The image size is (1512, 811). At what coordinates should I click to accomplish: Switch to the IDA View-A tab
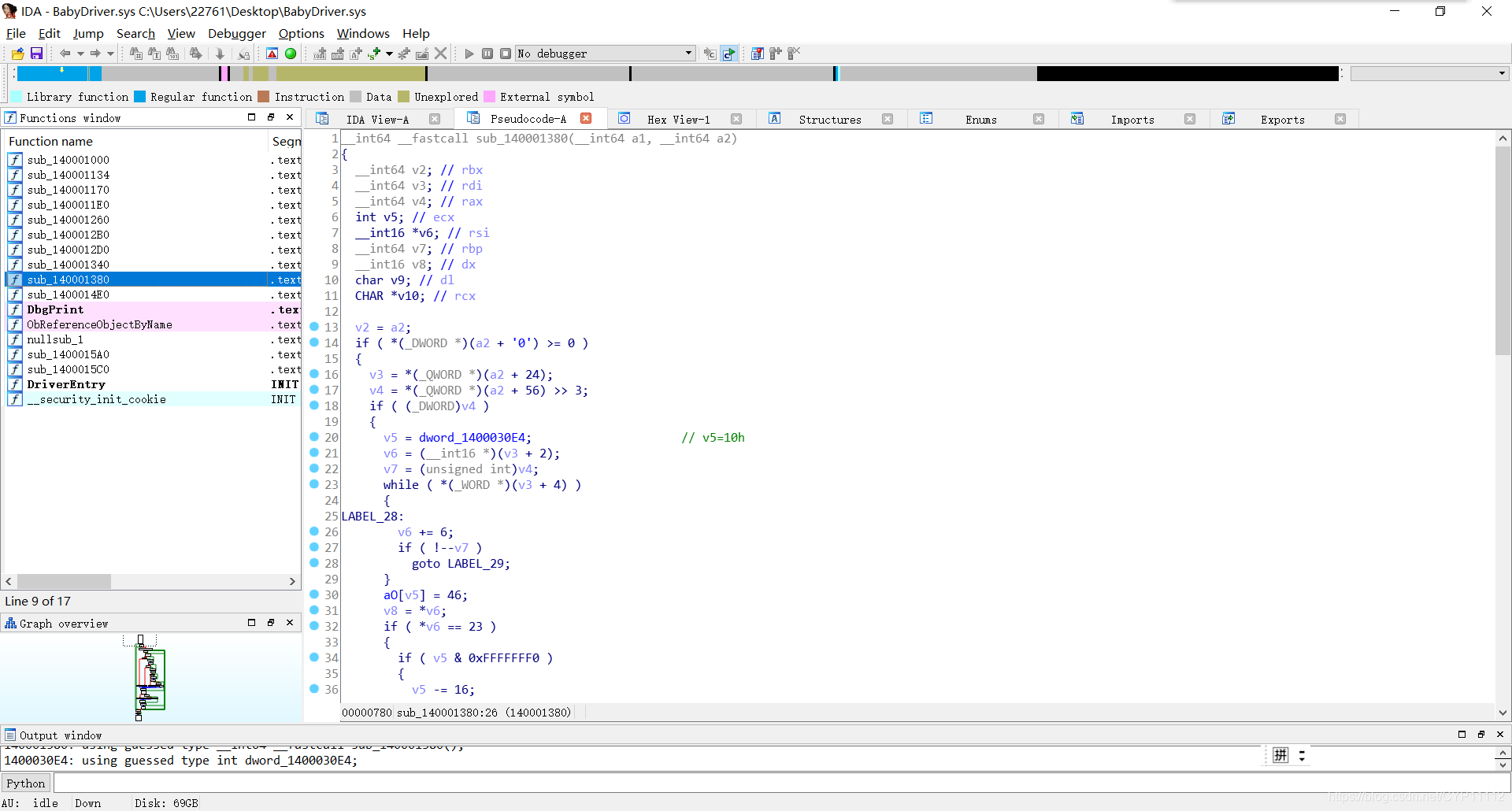tap(377, 120)
